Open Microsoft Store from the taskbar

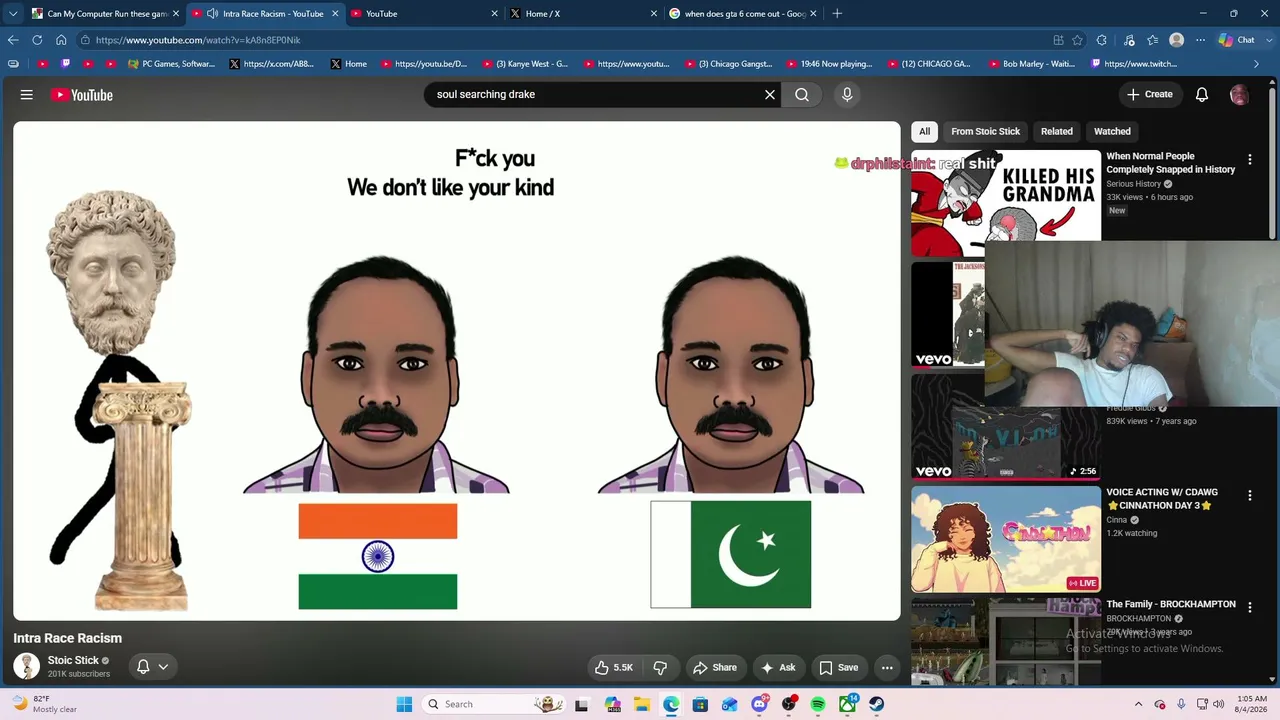click(x=700, y=704)
